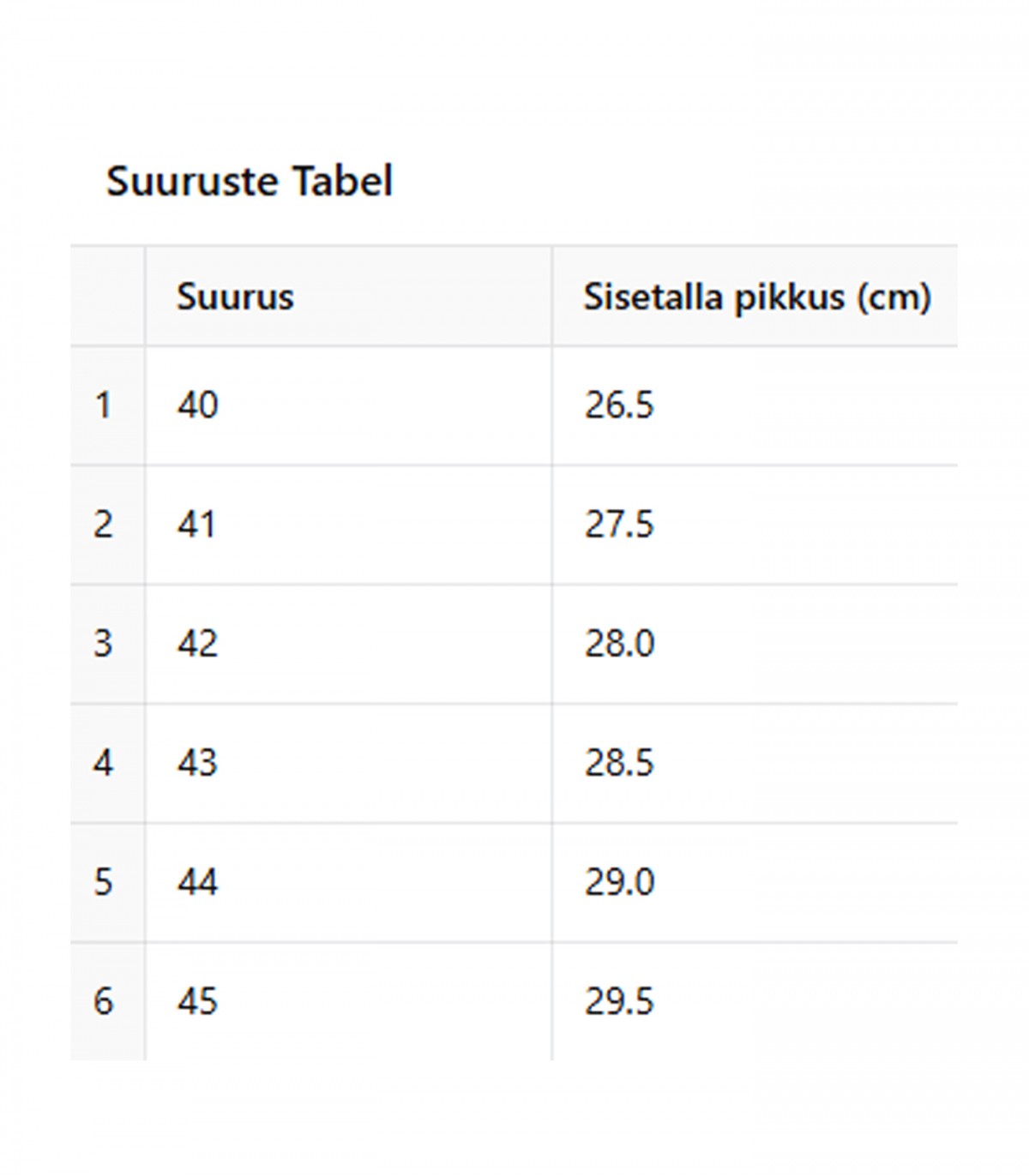The image size is (1029, 1176).
Task: Click the size 45 cell
Action: (348, 1001)
